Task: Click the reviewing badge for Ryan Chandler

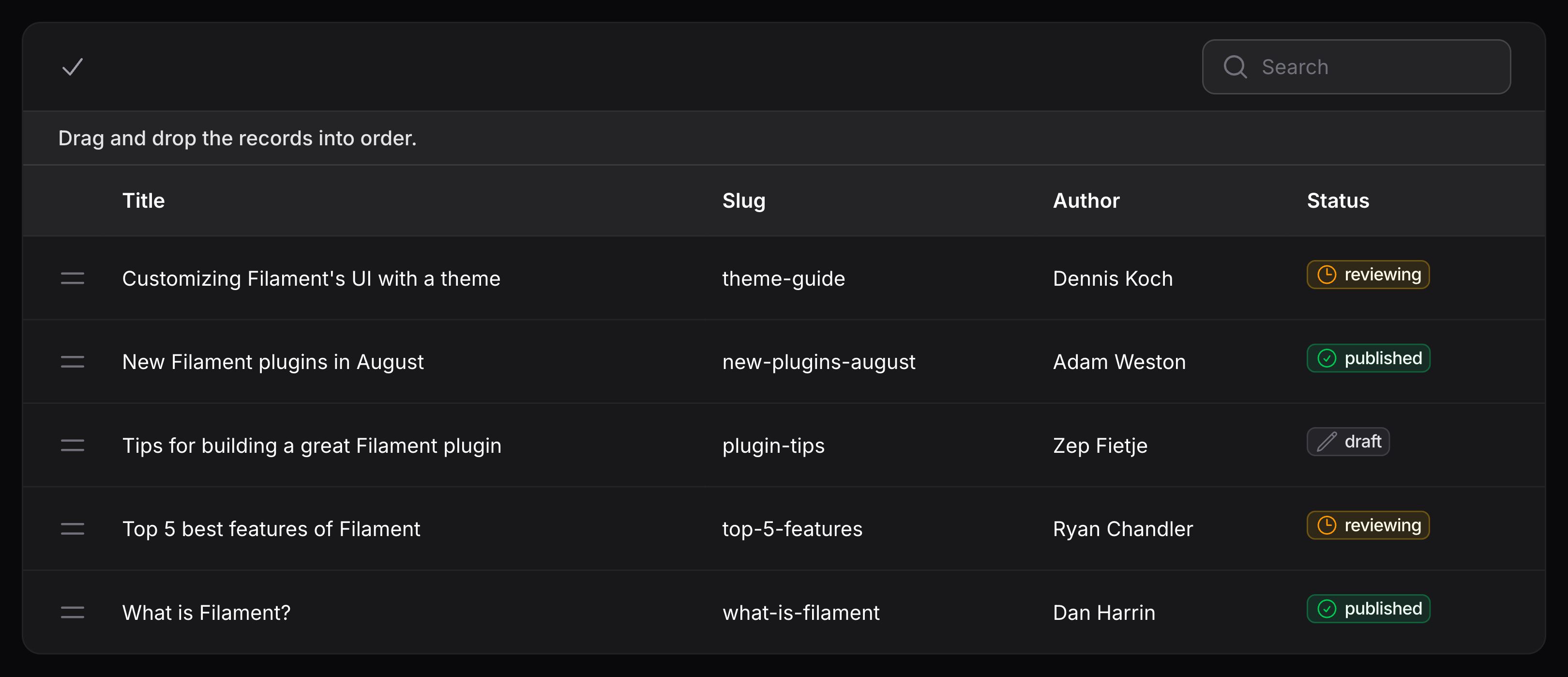Action: [x=1368, y=525]
